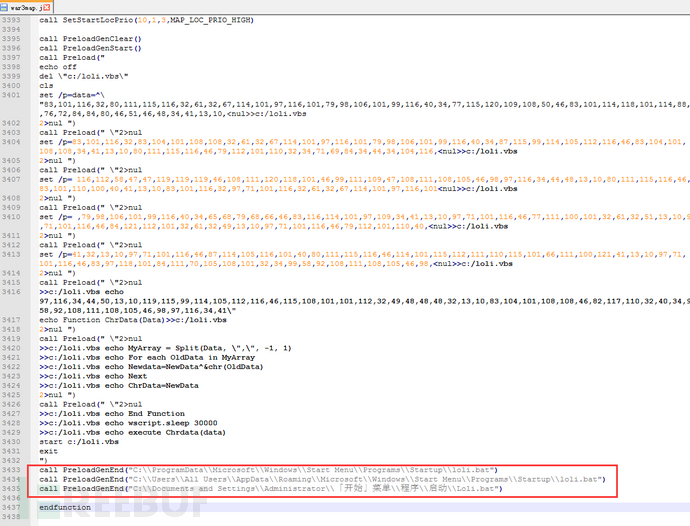Click line number 3413 in the margin
This screenshot has height=526, width=690.
[11, 254]
